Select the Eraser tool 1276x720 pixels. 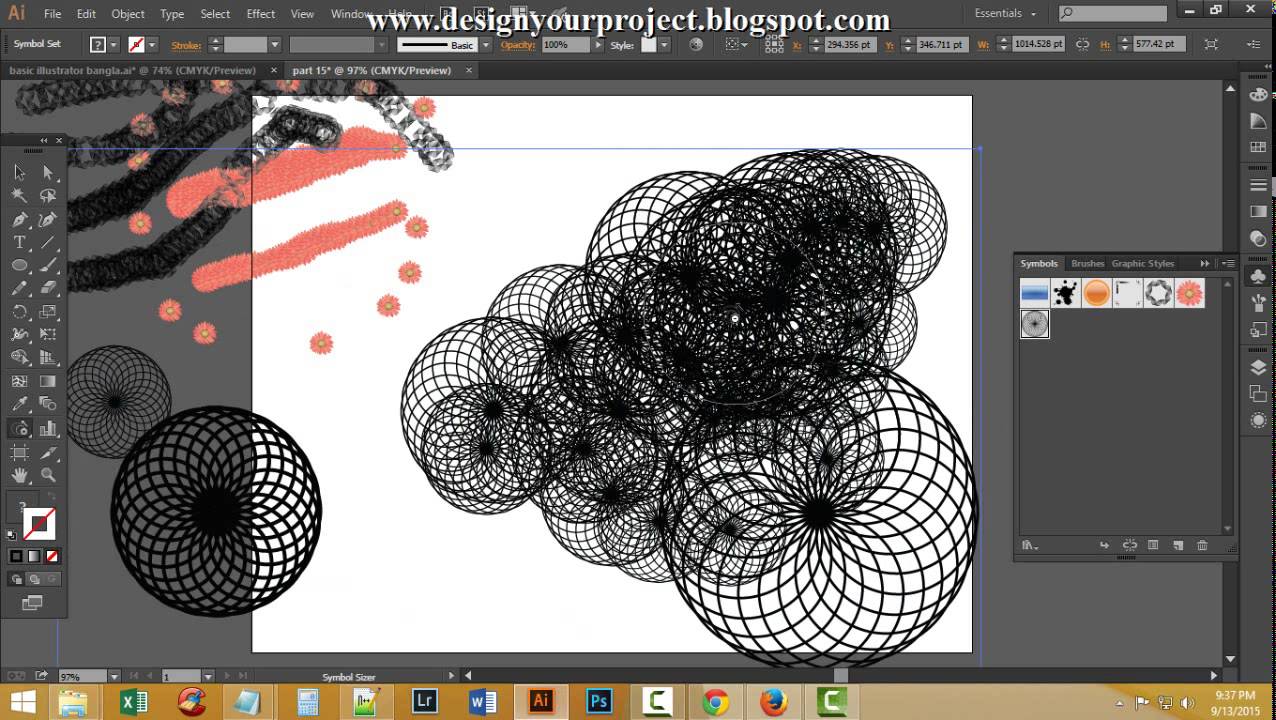click(47, 289)
